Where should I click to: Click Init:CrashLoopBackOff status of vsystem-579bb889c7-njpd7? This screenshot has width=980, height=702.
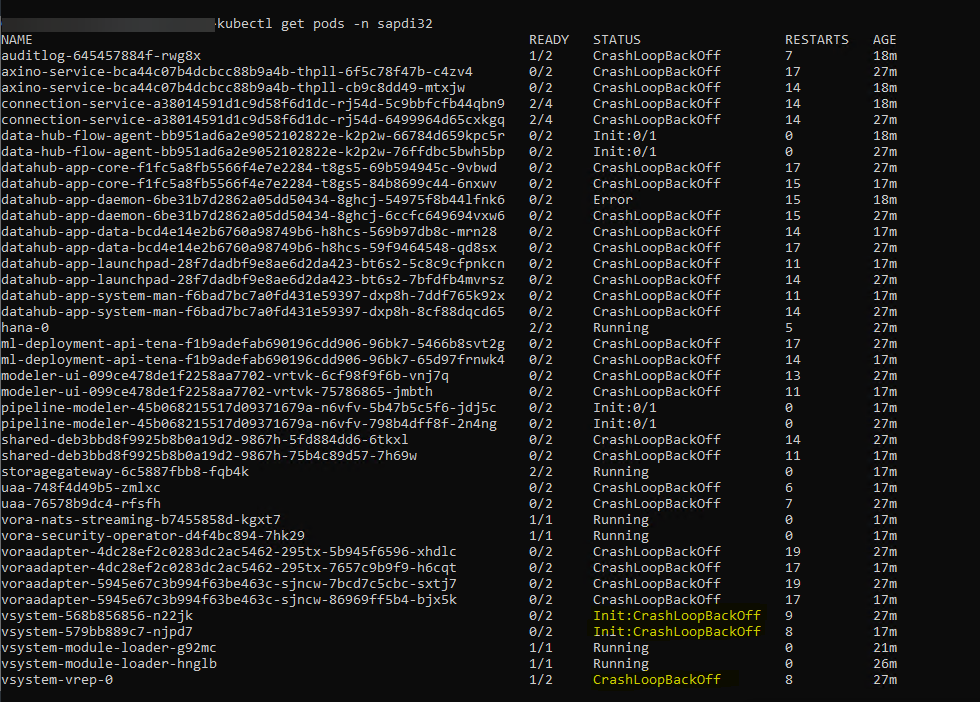677,632
